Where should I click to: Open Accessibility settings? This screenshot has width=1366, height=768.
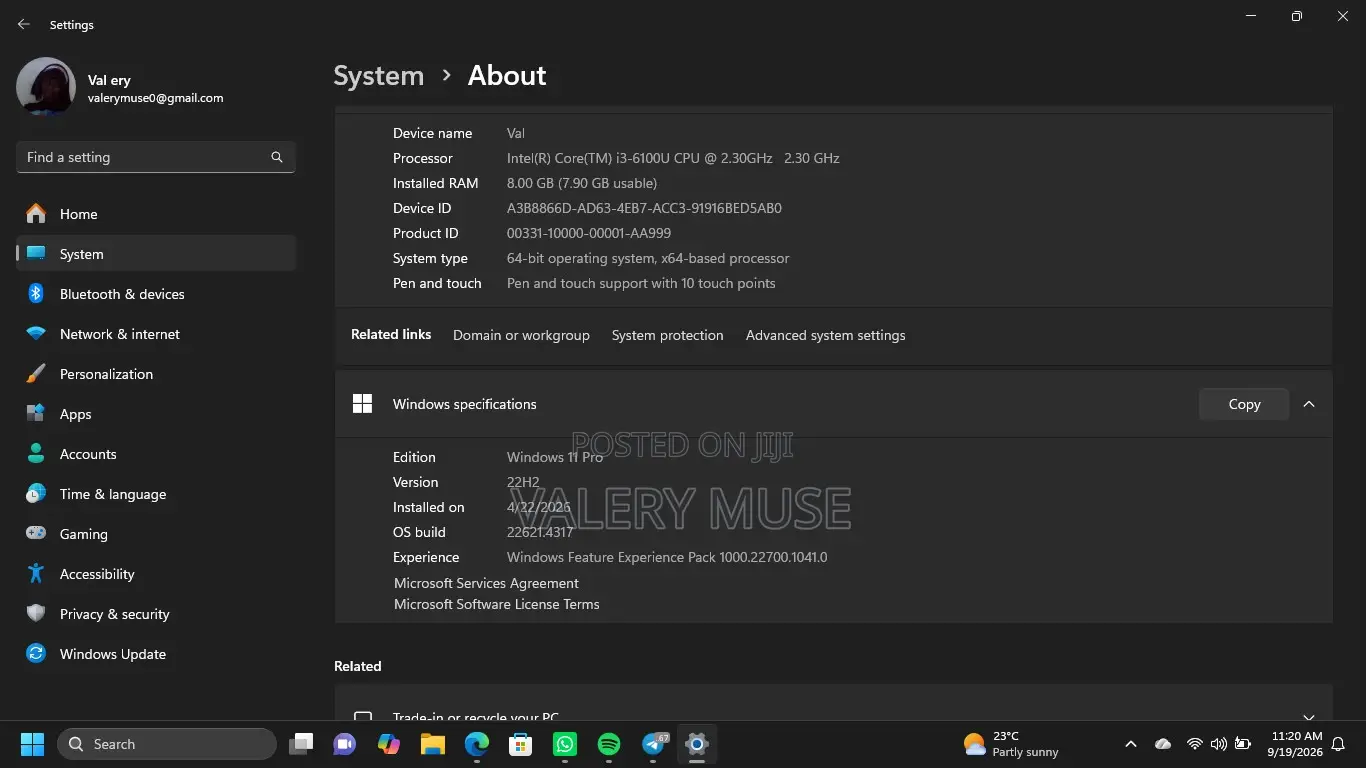pyautogui.click(x=156, y=574)
